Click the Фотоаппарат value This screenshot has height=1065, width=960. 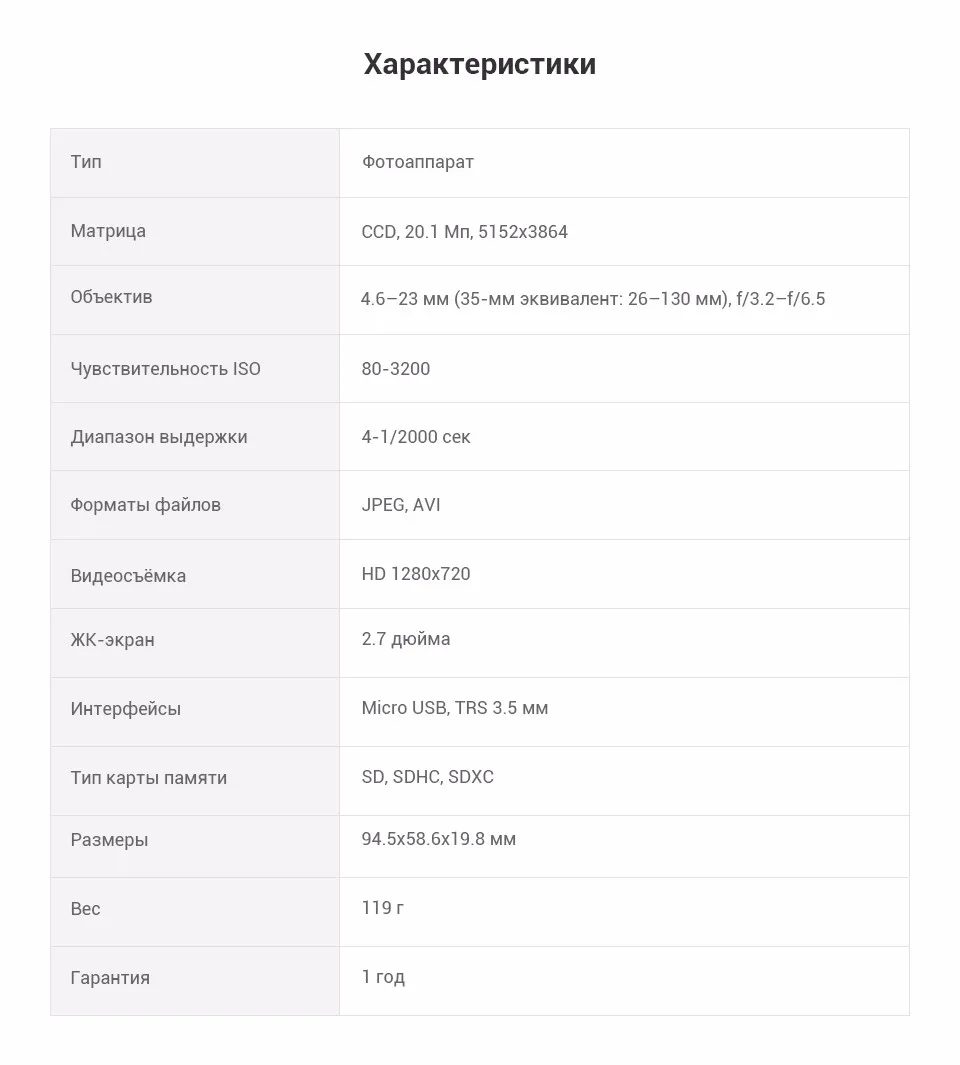[418, 162]
